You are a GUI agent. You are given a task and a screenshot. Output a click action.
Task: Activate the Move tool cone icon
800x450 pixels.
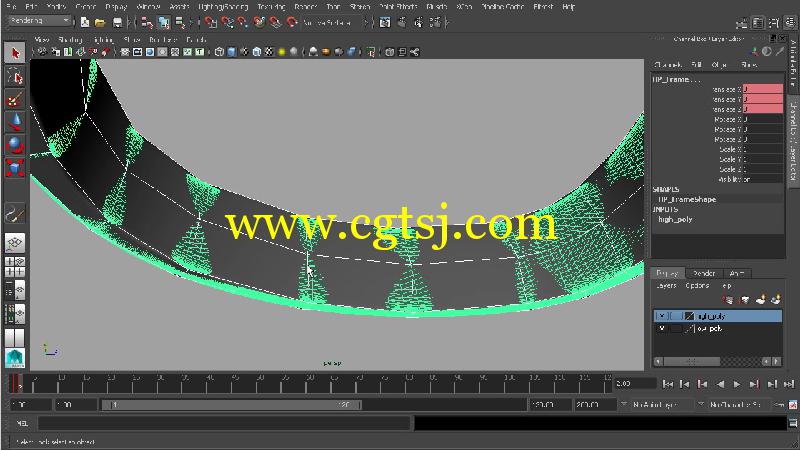pyautogui.click(x=15, y=122)
